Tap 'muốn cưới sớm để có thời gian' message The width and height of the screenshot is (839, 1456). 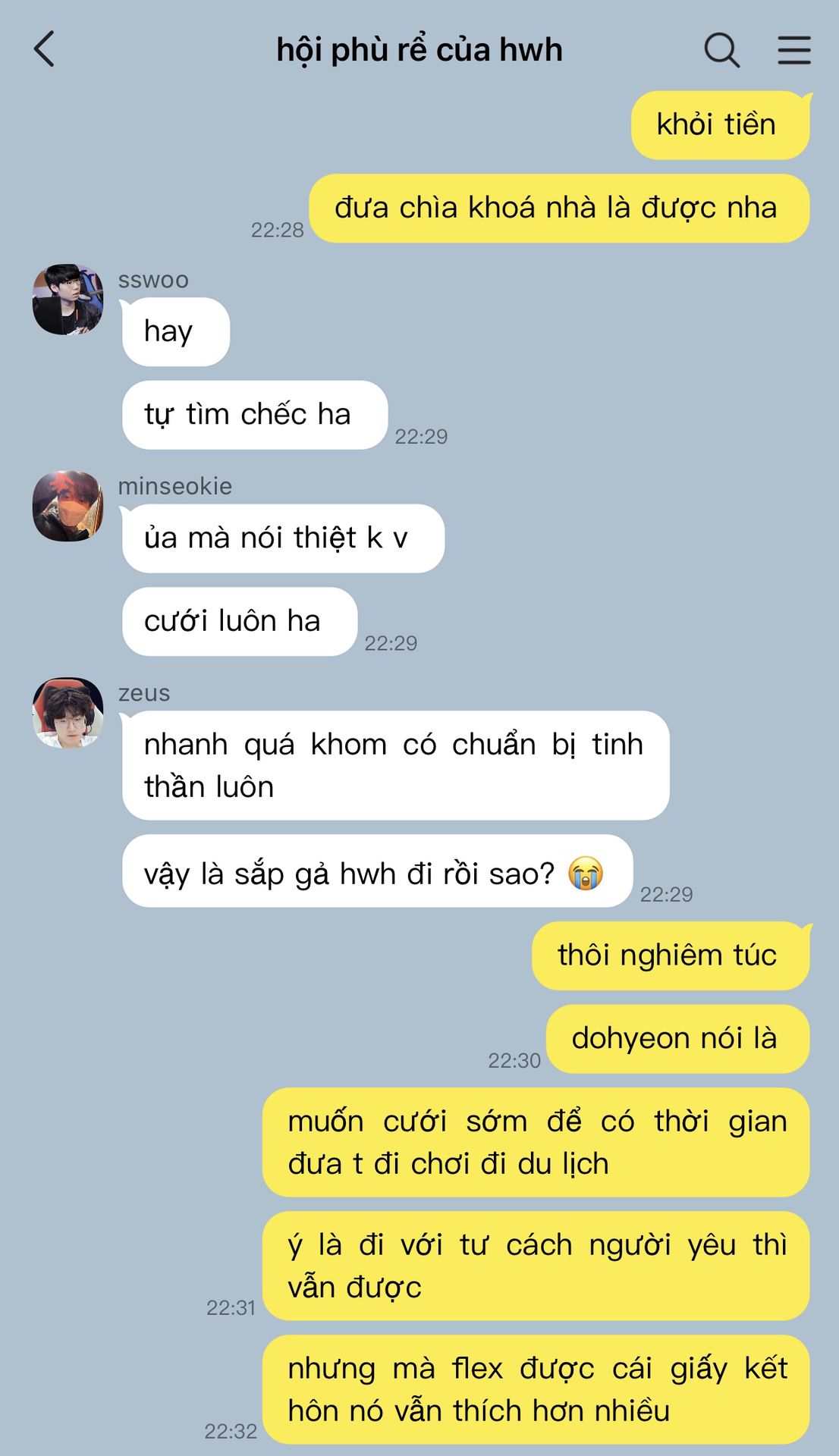click(536, 1143)
